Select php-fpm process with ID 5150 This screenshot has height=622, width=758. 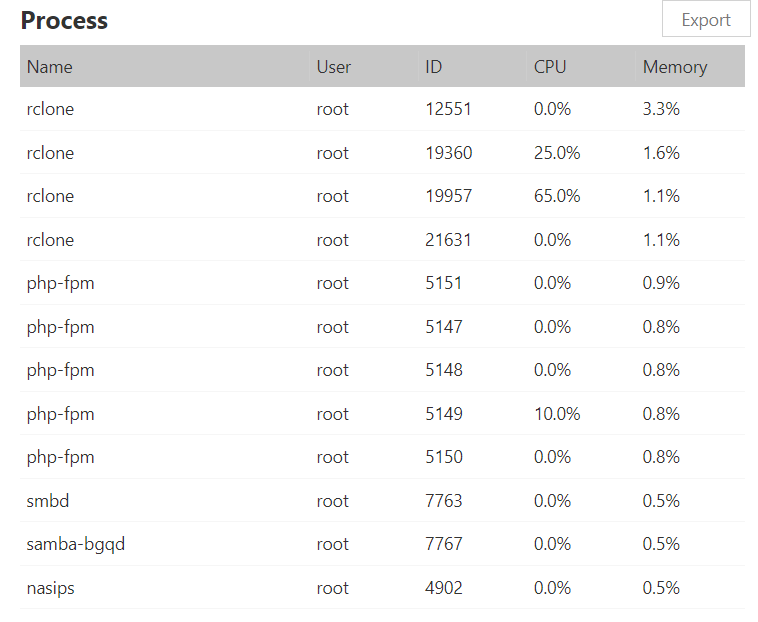(60, 457)
